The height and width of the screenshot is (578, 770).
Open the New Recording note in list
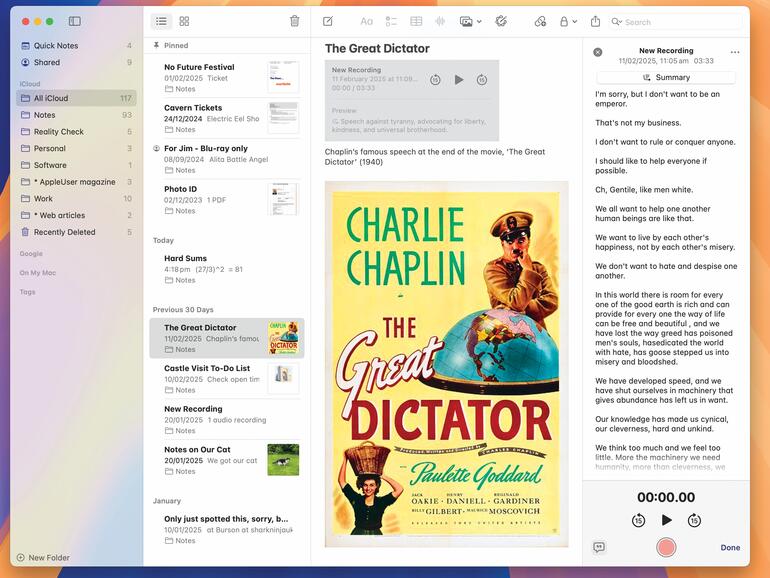(x=227, y=419)
